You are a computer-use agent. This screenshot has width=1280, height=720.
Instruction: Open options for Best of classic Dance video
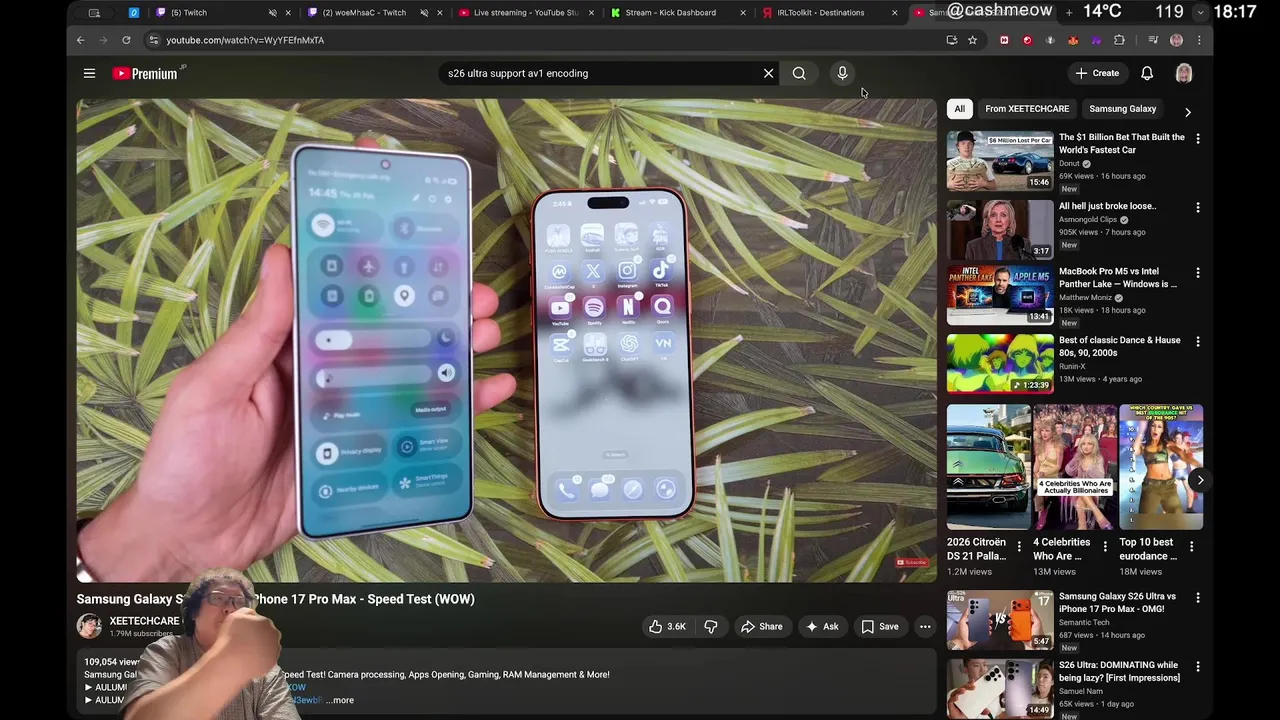(1198, 342)
